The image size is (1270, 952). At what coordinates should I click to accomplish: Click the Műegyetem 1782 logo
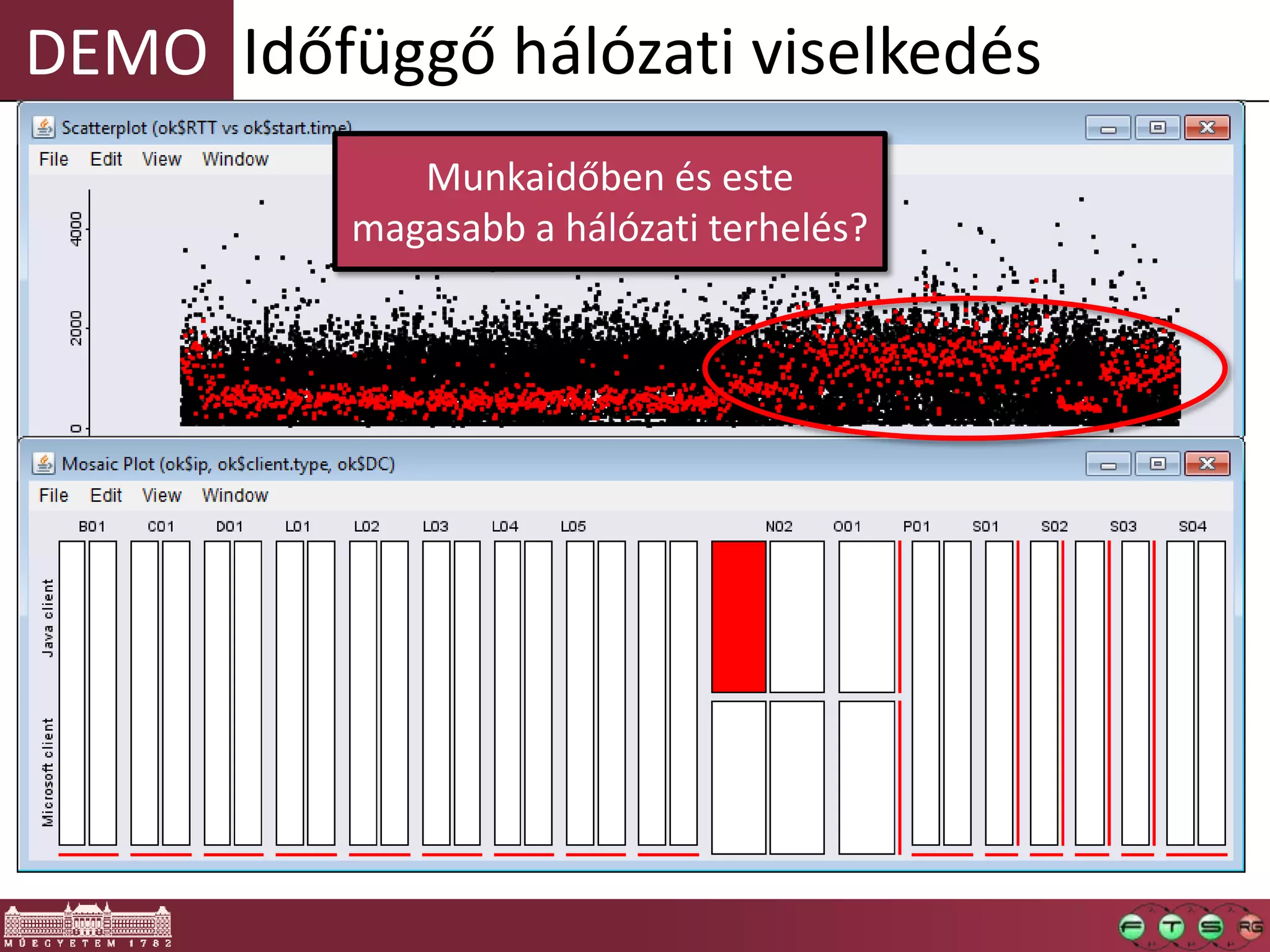87,925
